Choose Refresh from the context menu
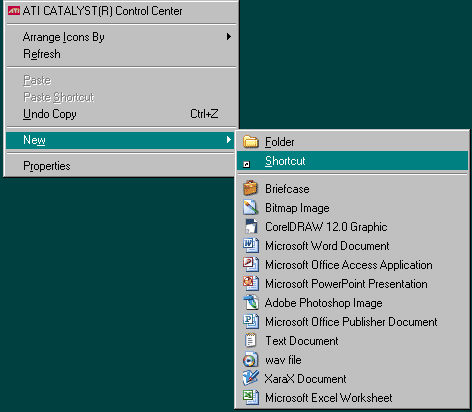Screen dimensions: 472x412 point(121,54)
